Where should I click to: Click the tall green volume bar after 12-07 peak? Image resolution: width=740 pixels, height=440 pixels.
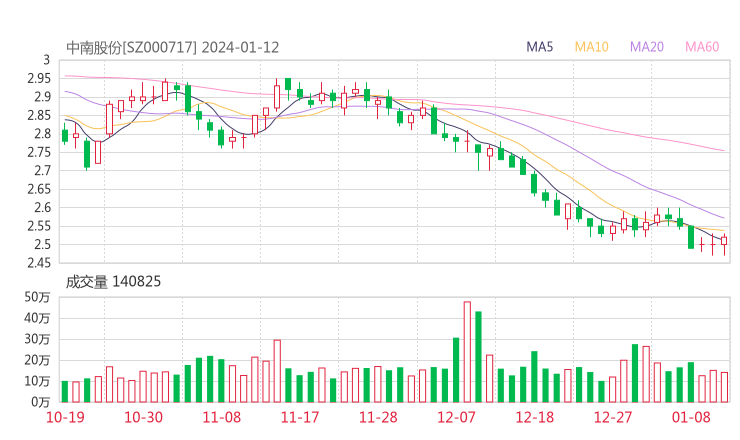(478, 357)
